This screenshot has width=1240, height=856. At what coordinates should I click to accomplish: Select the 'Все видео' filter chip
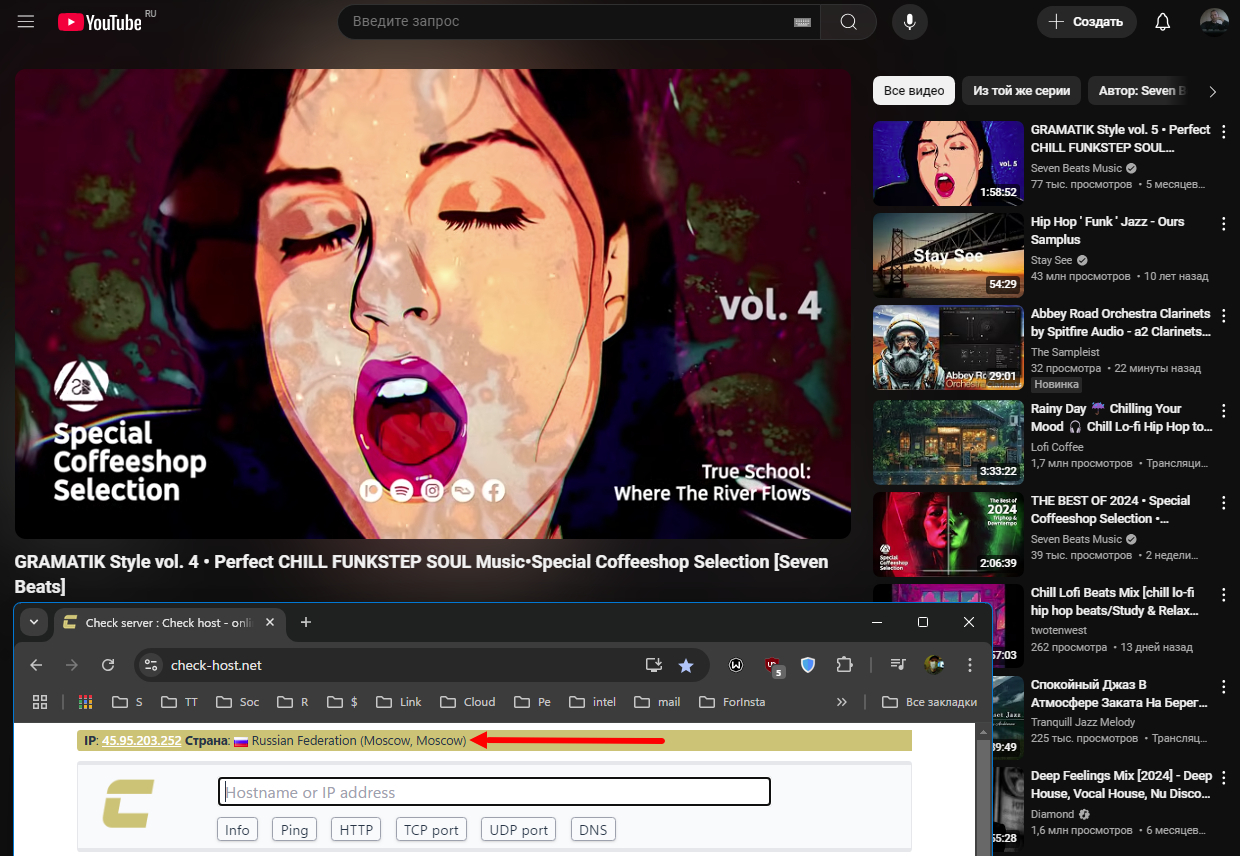[913, 91]
